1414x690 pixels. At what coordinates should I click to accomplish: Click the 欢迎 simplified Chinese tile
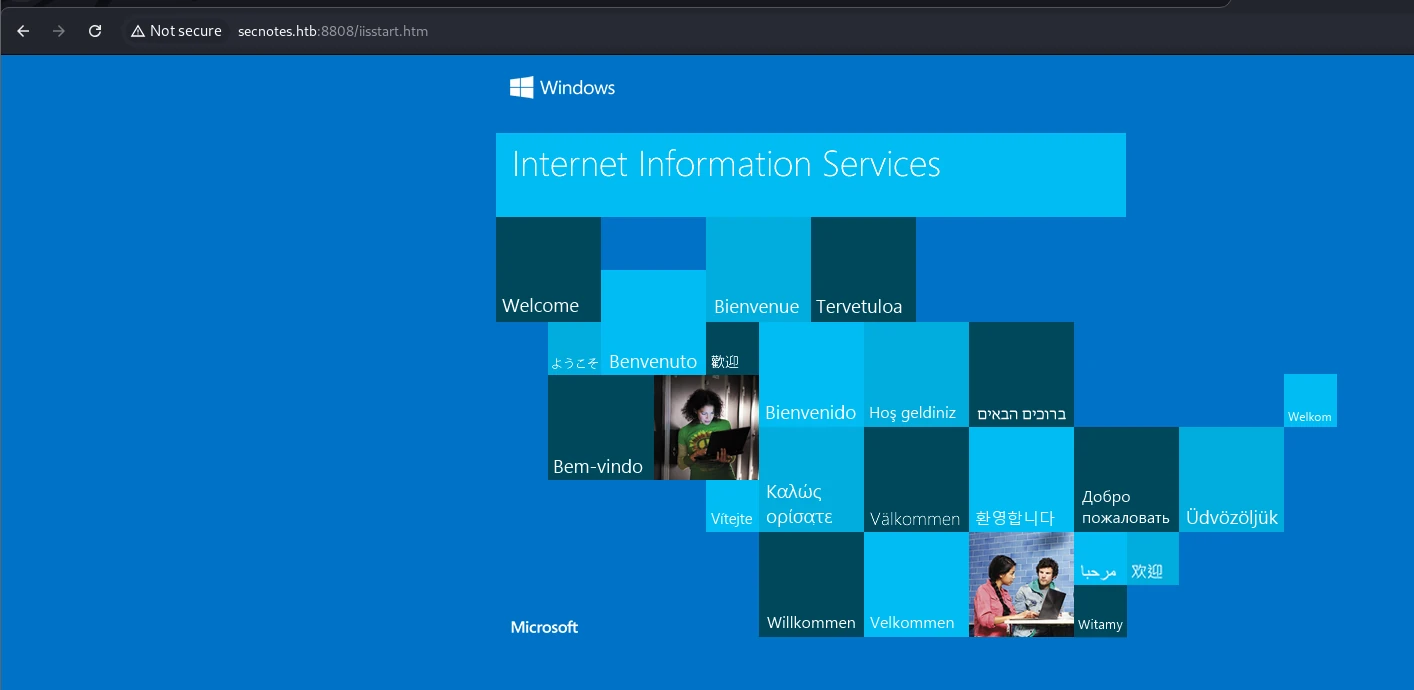point(1153,558)
